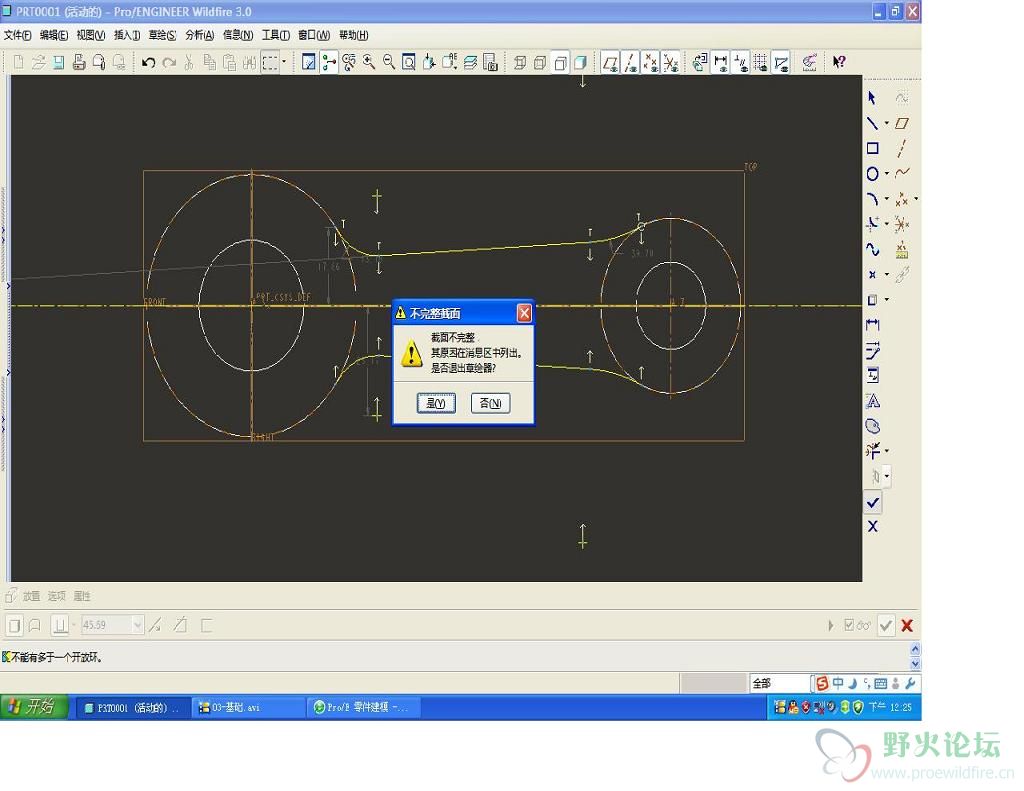
Task: Expand the Use Edge flyout arrow
Action: point(886,300)
